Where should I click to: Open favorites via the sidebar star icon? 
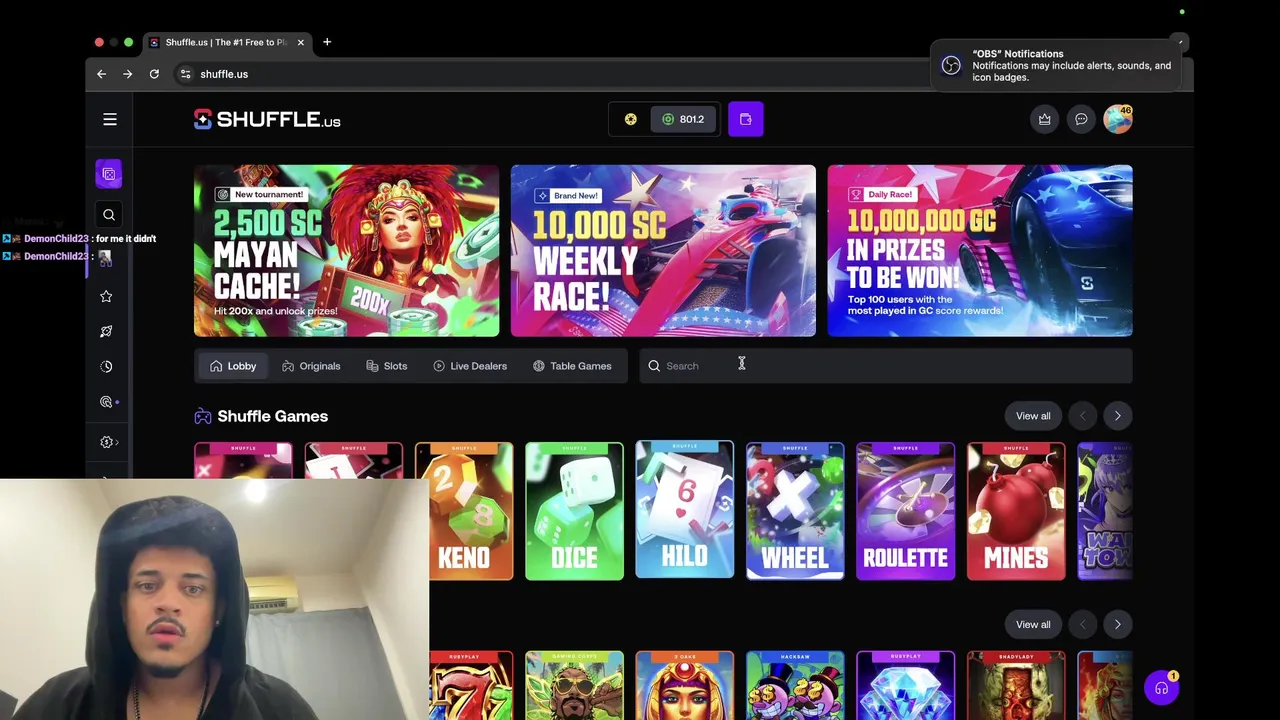point(106,296)
